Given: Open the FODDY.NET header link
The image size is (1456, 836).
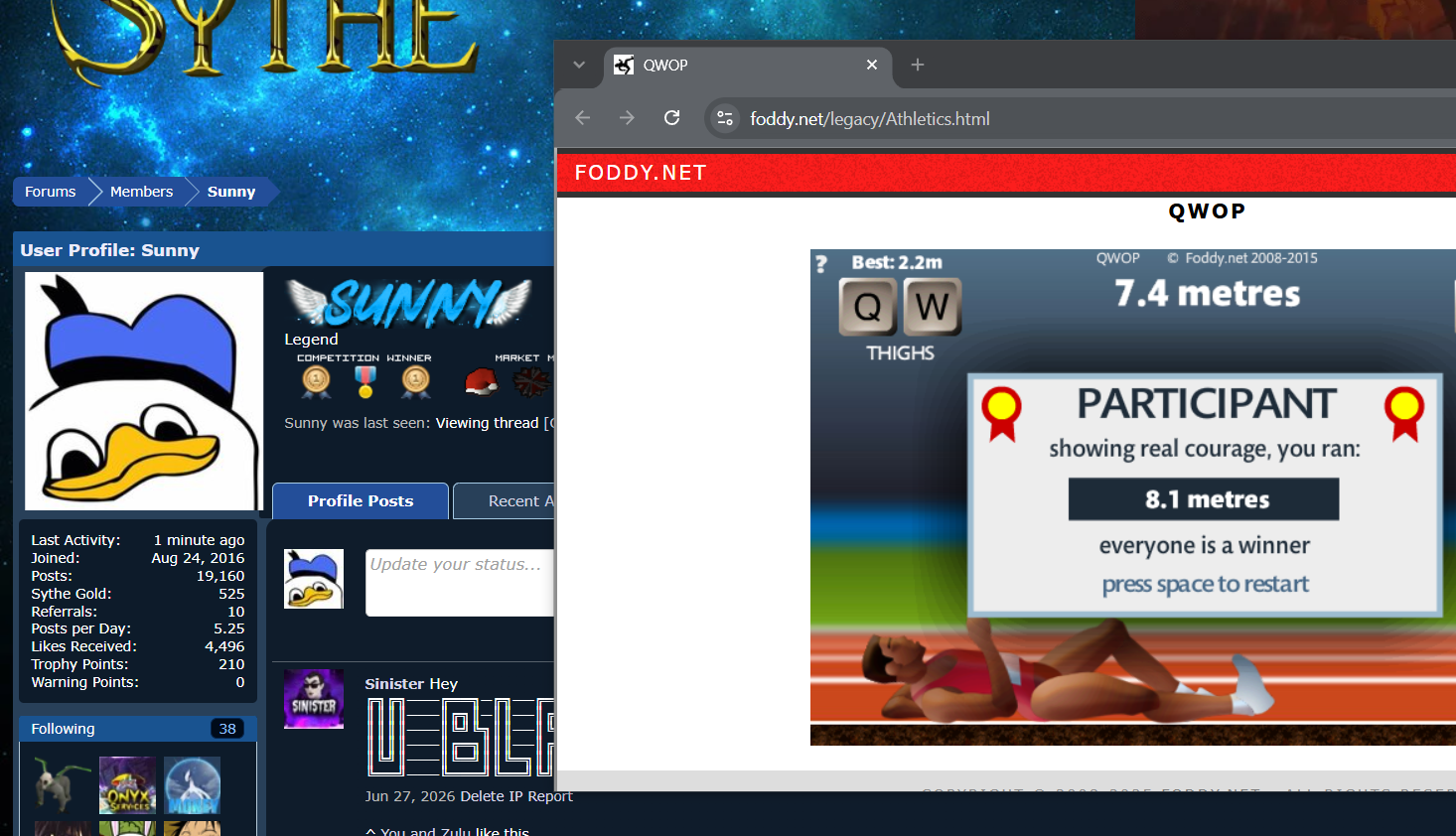Looking at the screenshot, I should point(641,173).
